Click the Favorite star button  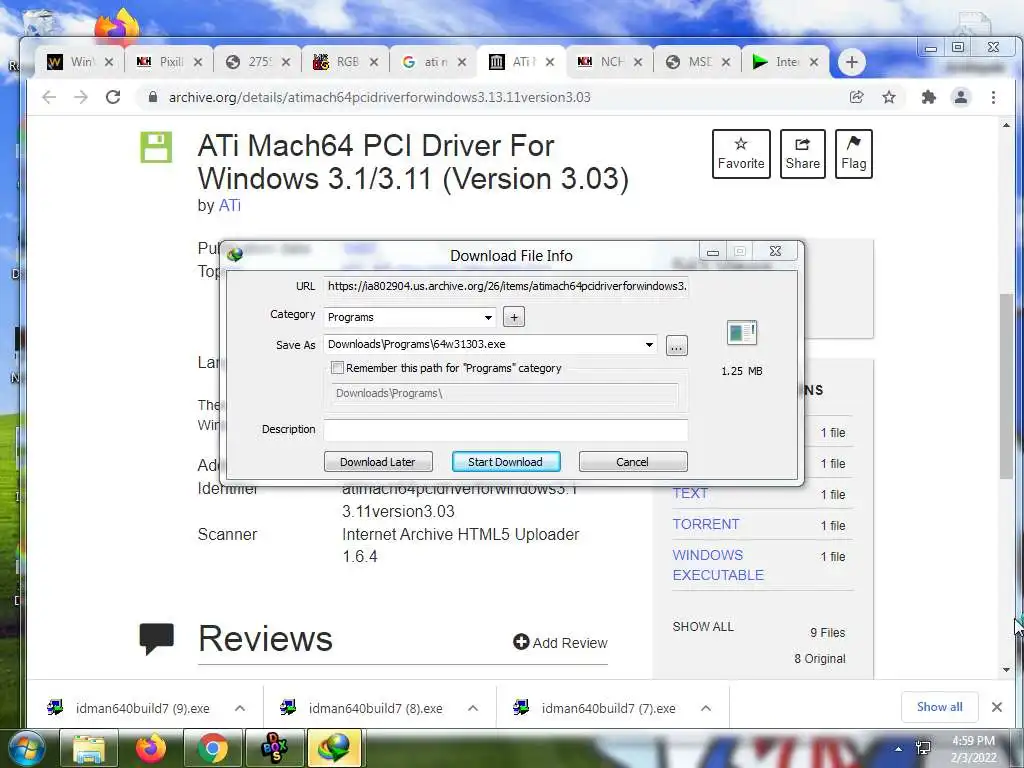741,153
